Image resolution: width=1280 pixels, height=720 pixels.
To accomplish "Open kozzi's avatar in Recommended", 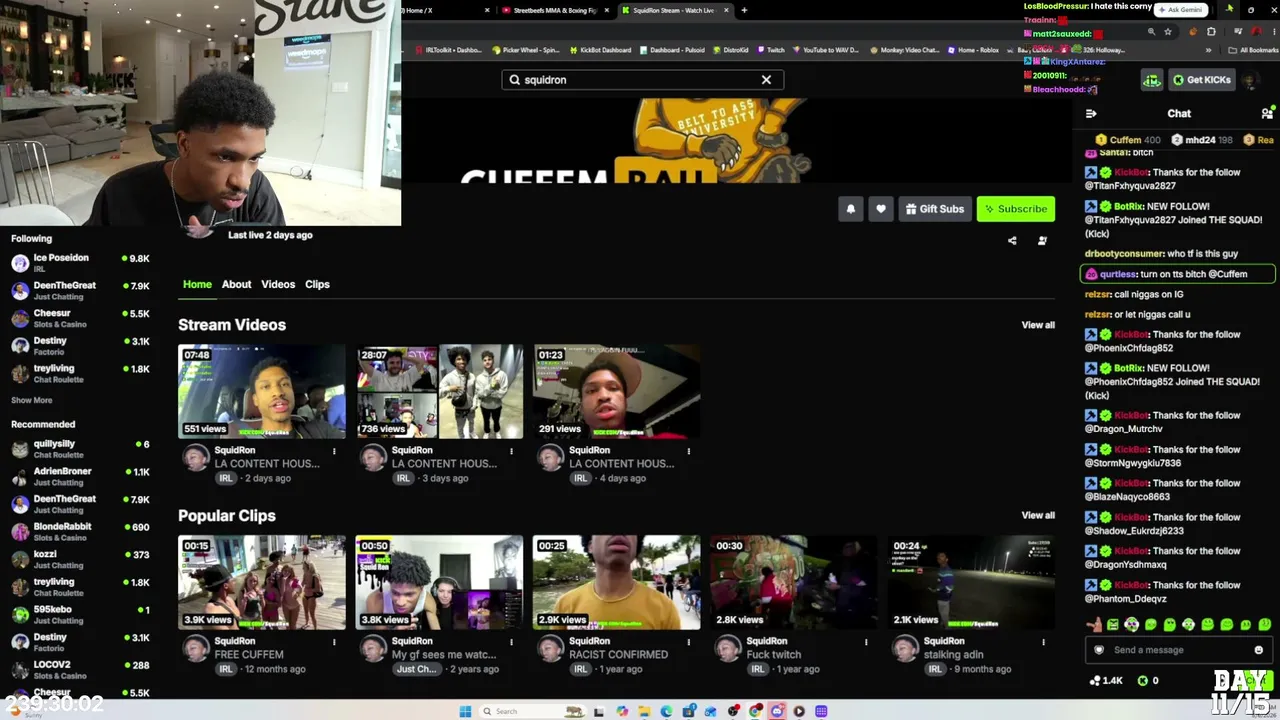I will (x=20, y=560).
